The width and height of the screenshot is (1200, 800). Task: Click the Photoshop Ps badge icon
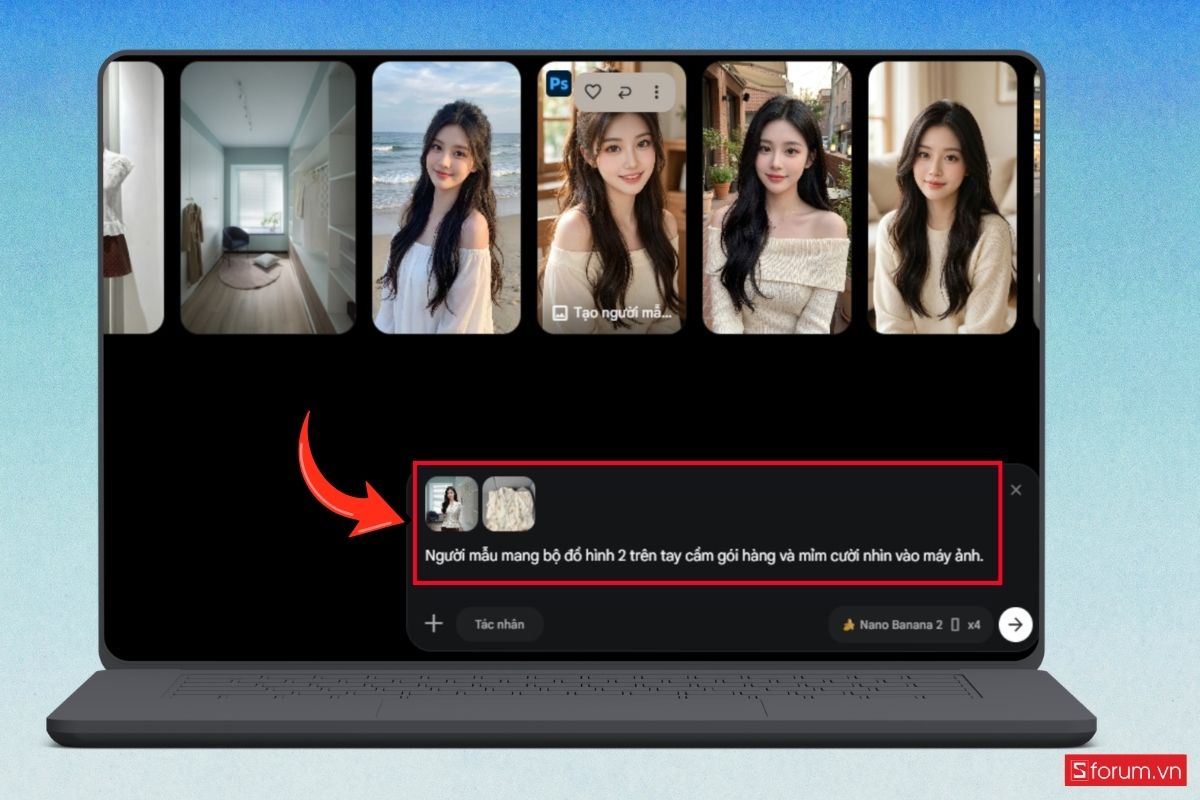(558, 83)
